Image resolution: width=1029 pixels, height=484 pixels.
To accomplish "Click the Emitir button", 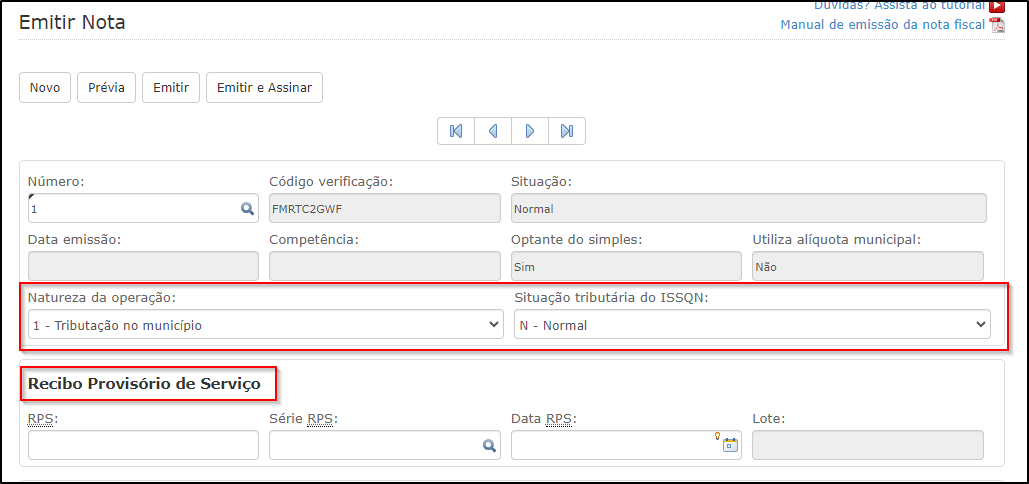I will tap(171, 88).
